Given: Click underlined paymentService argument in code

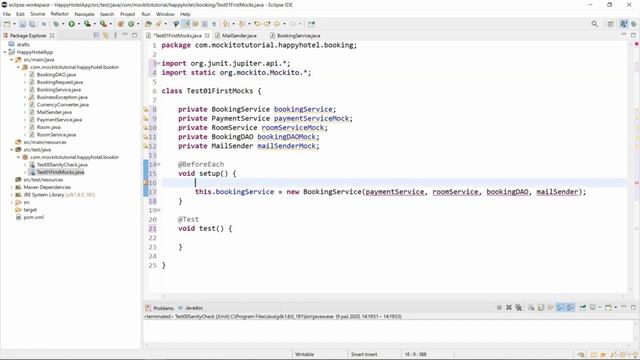Looking at the screenshot, I should (395, 192).
